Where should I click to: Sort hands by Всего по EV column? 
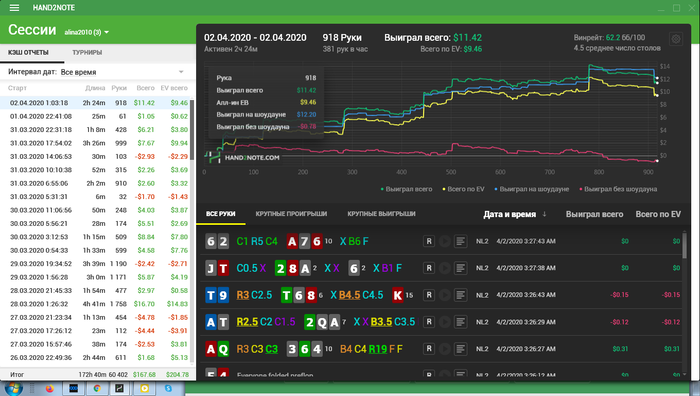coord(658,214)
